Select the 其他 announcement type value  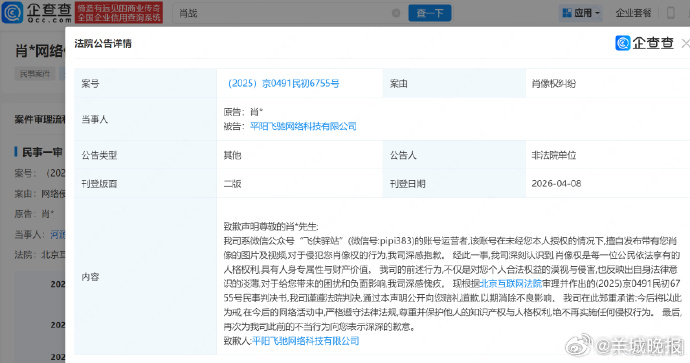click(232, 155)
